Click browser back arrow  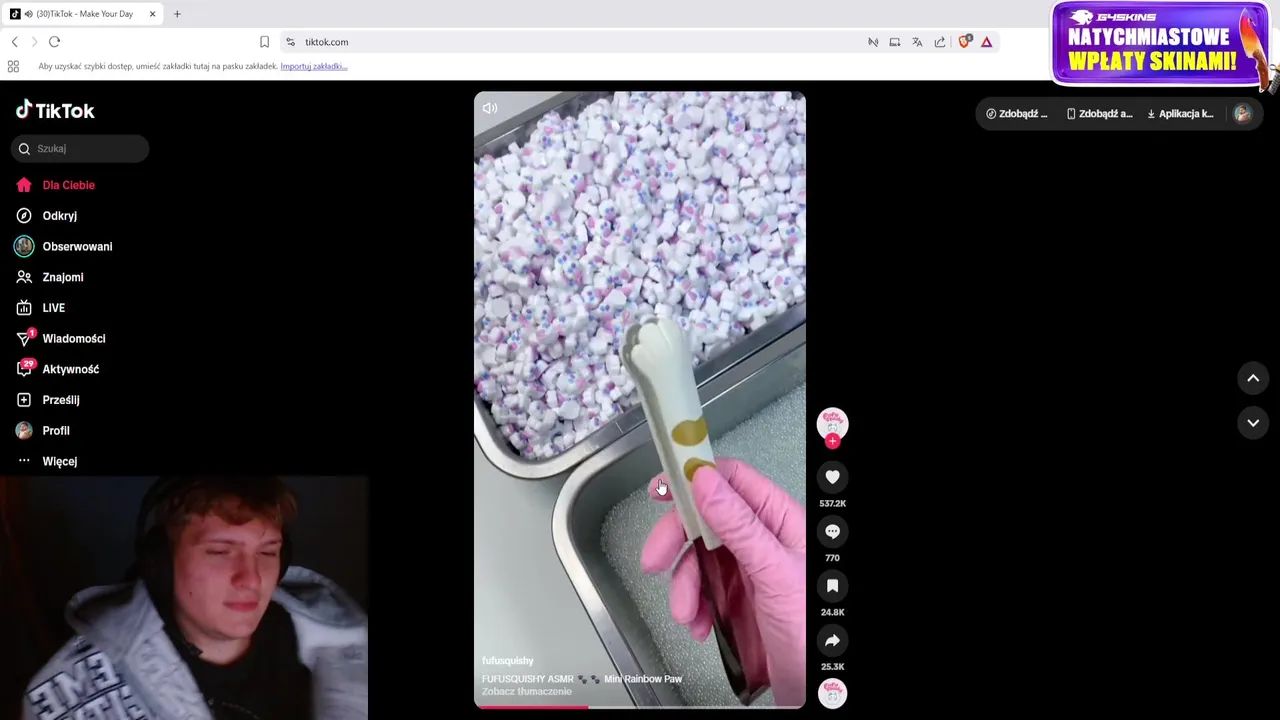tap(14, 42)
